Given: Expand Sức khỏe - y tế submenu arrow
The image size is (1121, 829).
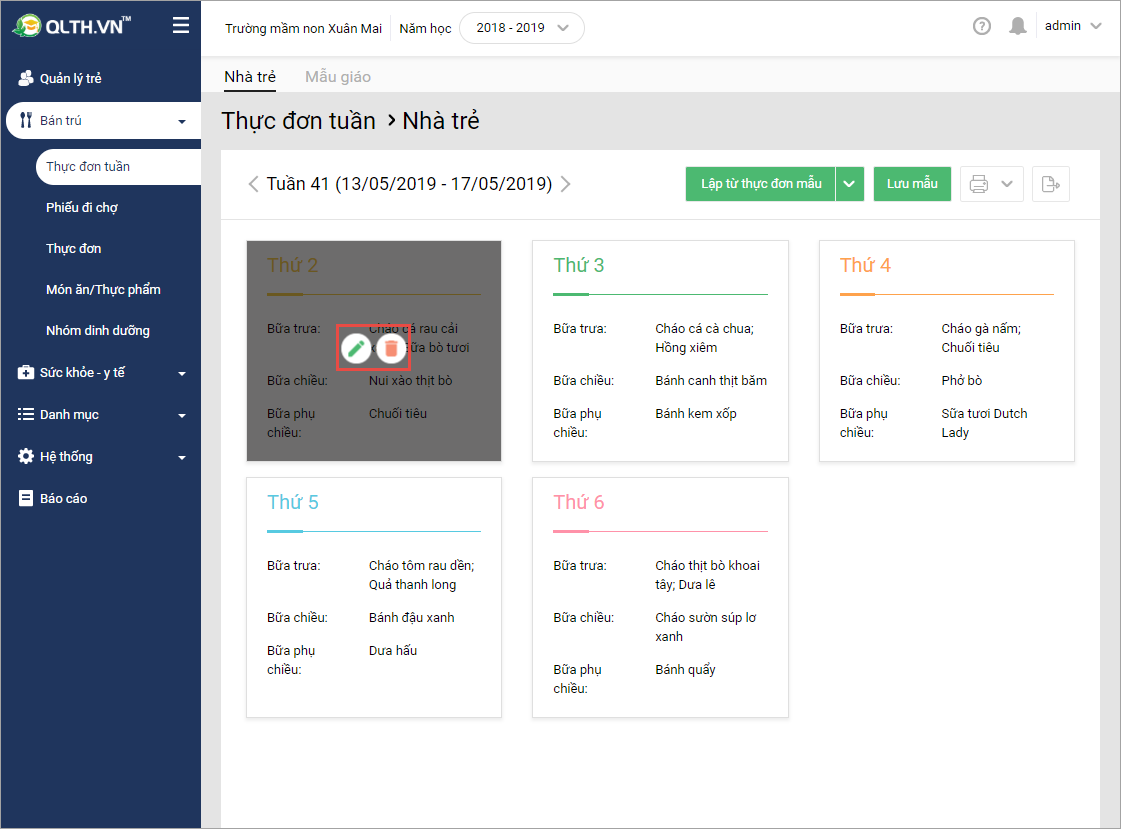Looking at the screenshot, I should pyautogui.click(x=182, y=374).
